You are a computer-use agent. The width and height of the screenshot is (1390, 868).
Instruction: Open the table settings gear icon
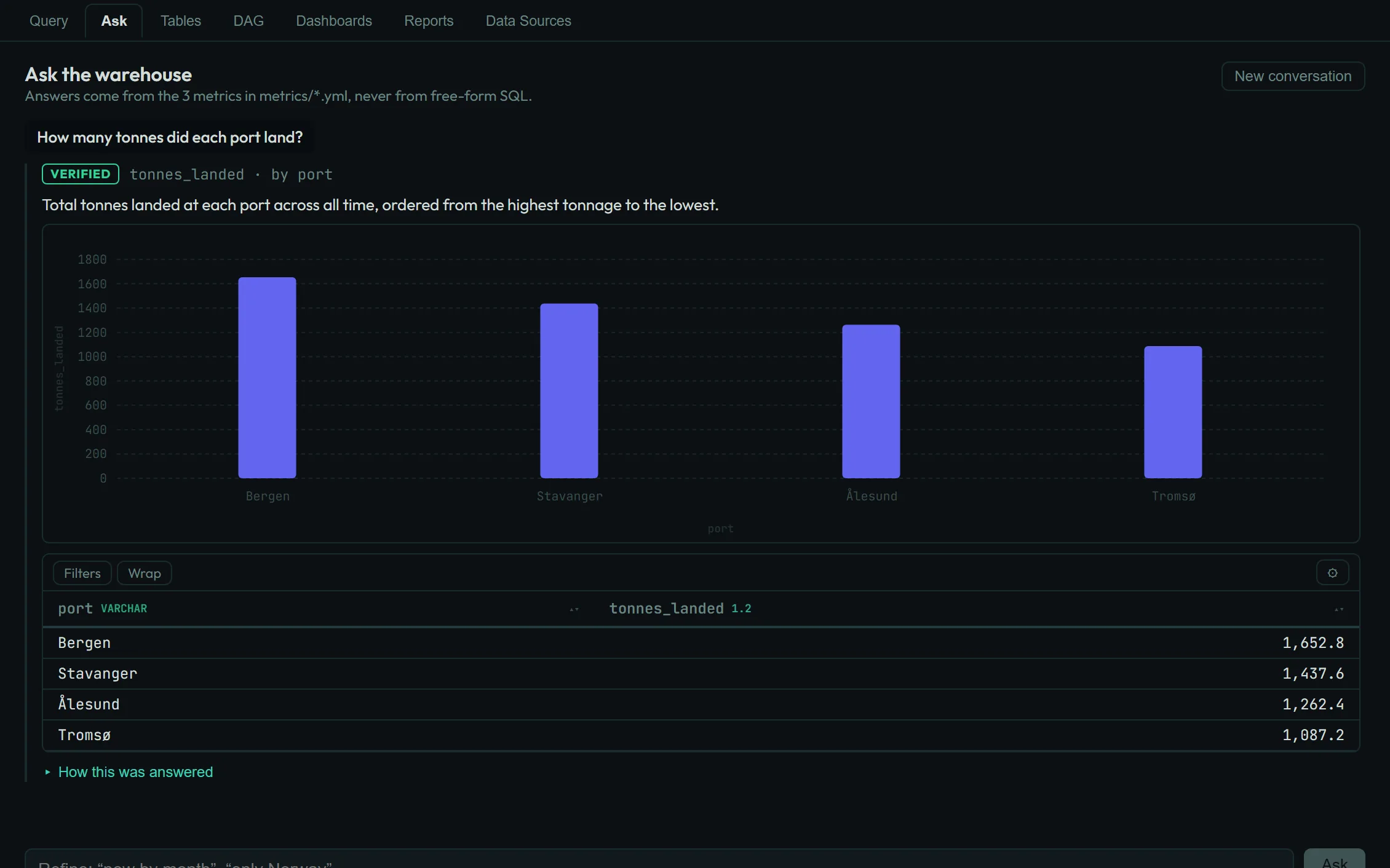coord(1332,573)
